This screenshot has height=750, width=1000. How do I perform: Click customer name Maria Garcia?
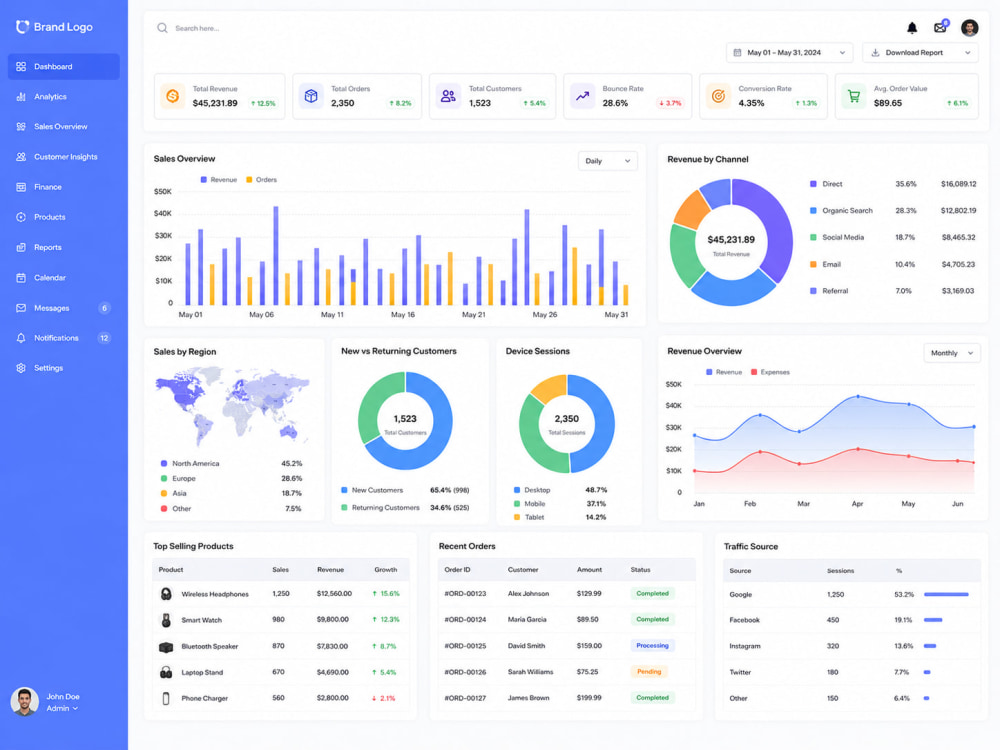(x=527, y=620)
